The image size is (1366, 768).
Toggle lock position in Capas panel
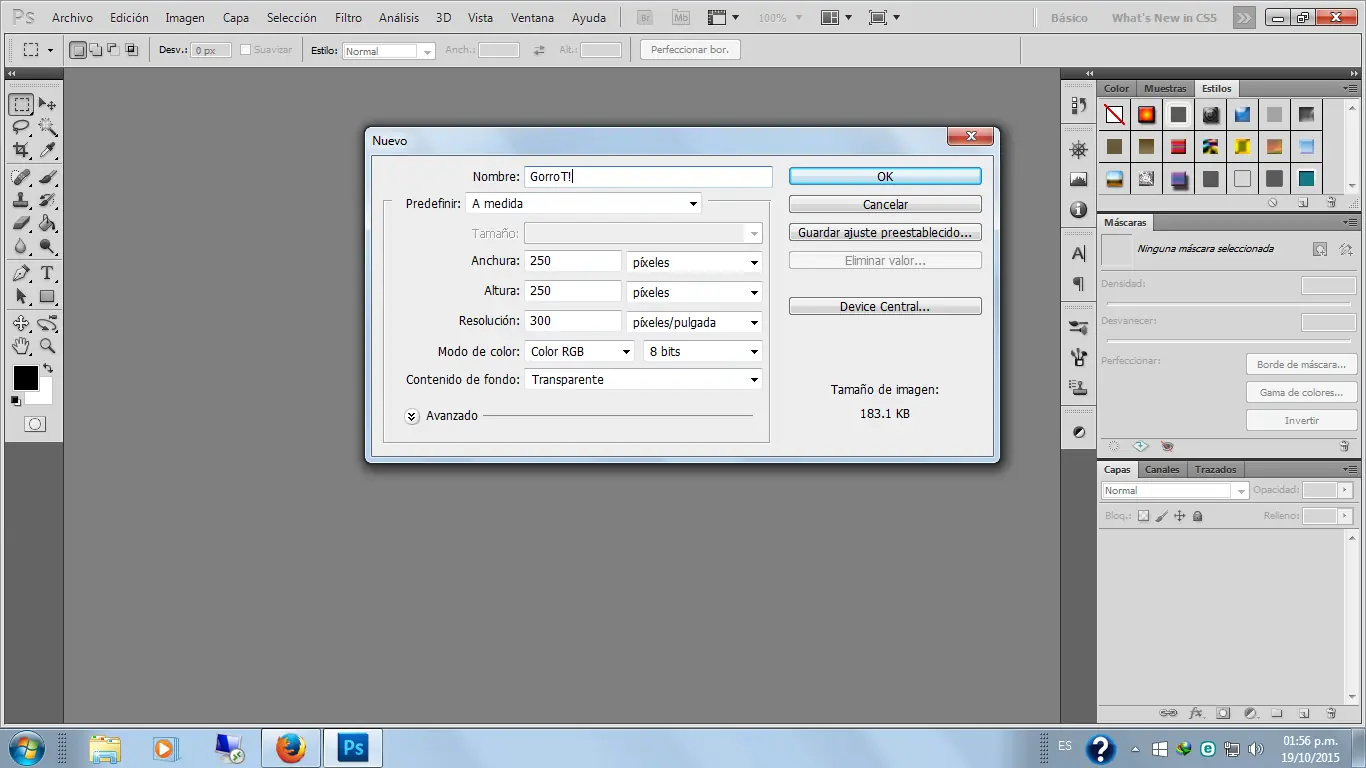pos(1179,516)
